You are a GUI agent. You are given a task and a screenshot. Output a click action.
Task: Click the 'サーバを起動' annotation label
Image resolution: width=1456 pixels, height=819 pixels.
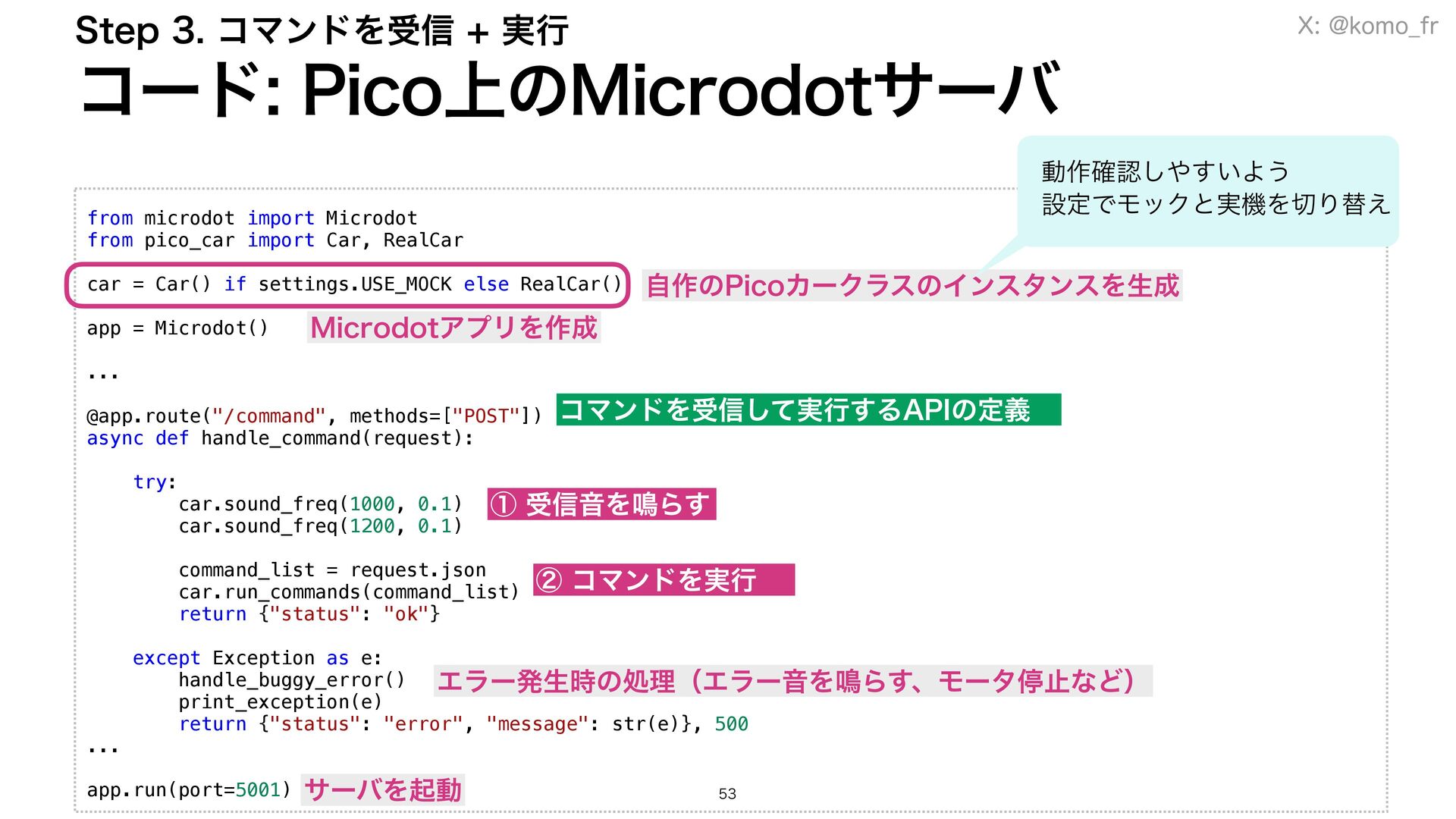click(x=382, y=790)
